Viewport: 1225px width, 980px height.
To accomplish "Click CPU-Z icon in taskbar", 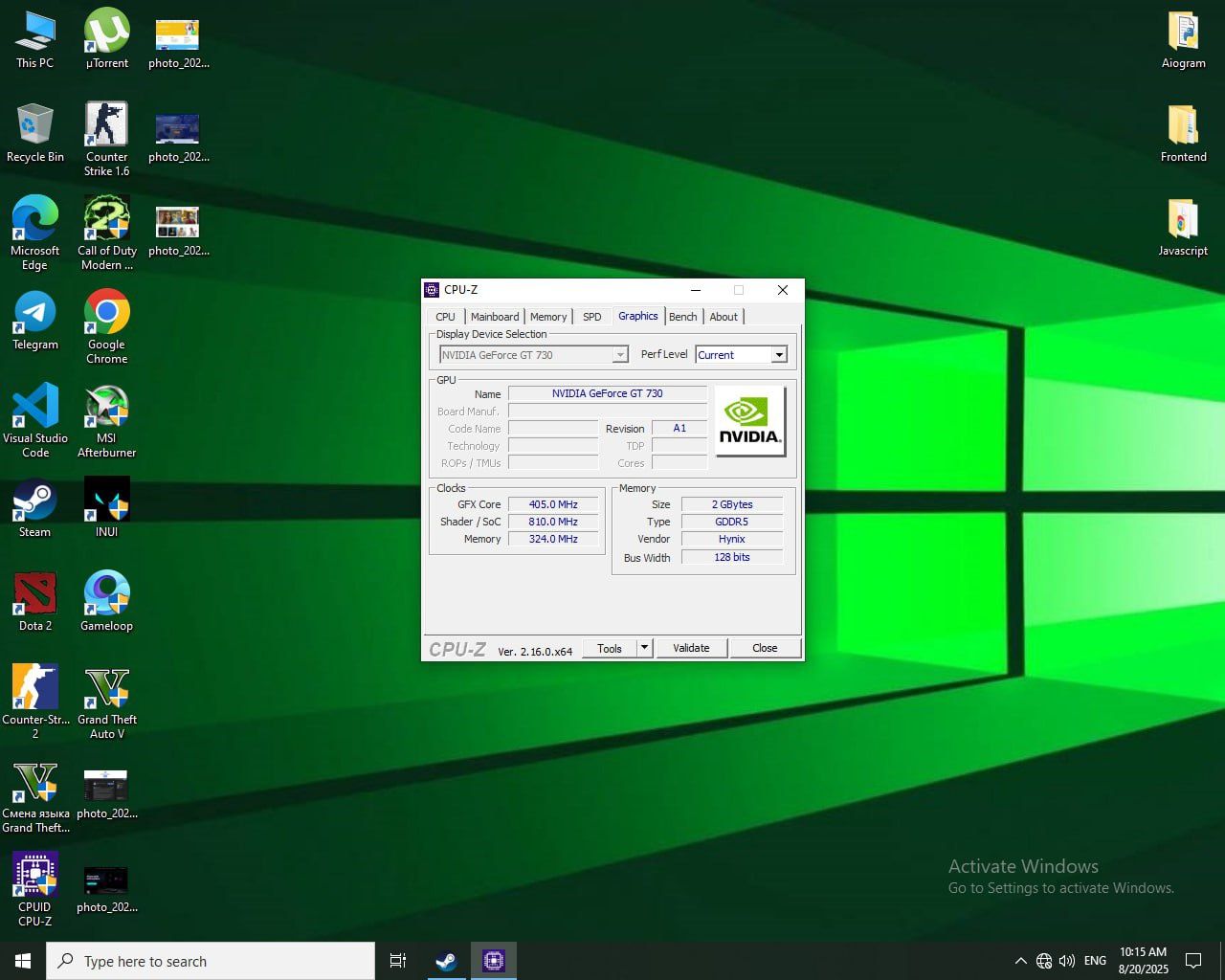I will [494, 961].
